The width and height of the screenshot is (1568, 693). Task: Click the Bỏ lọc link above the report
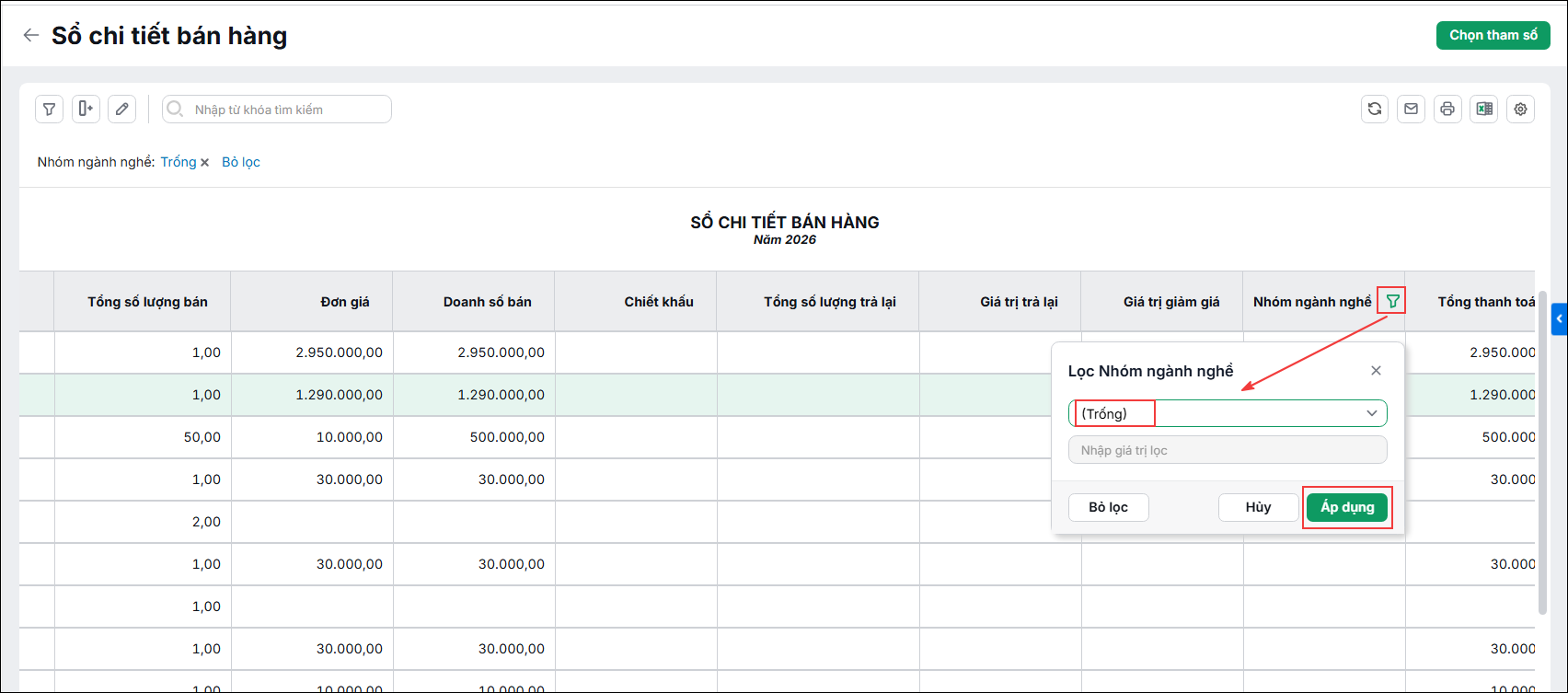tap(241, 162)
